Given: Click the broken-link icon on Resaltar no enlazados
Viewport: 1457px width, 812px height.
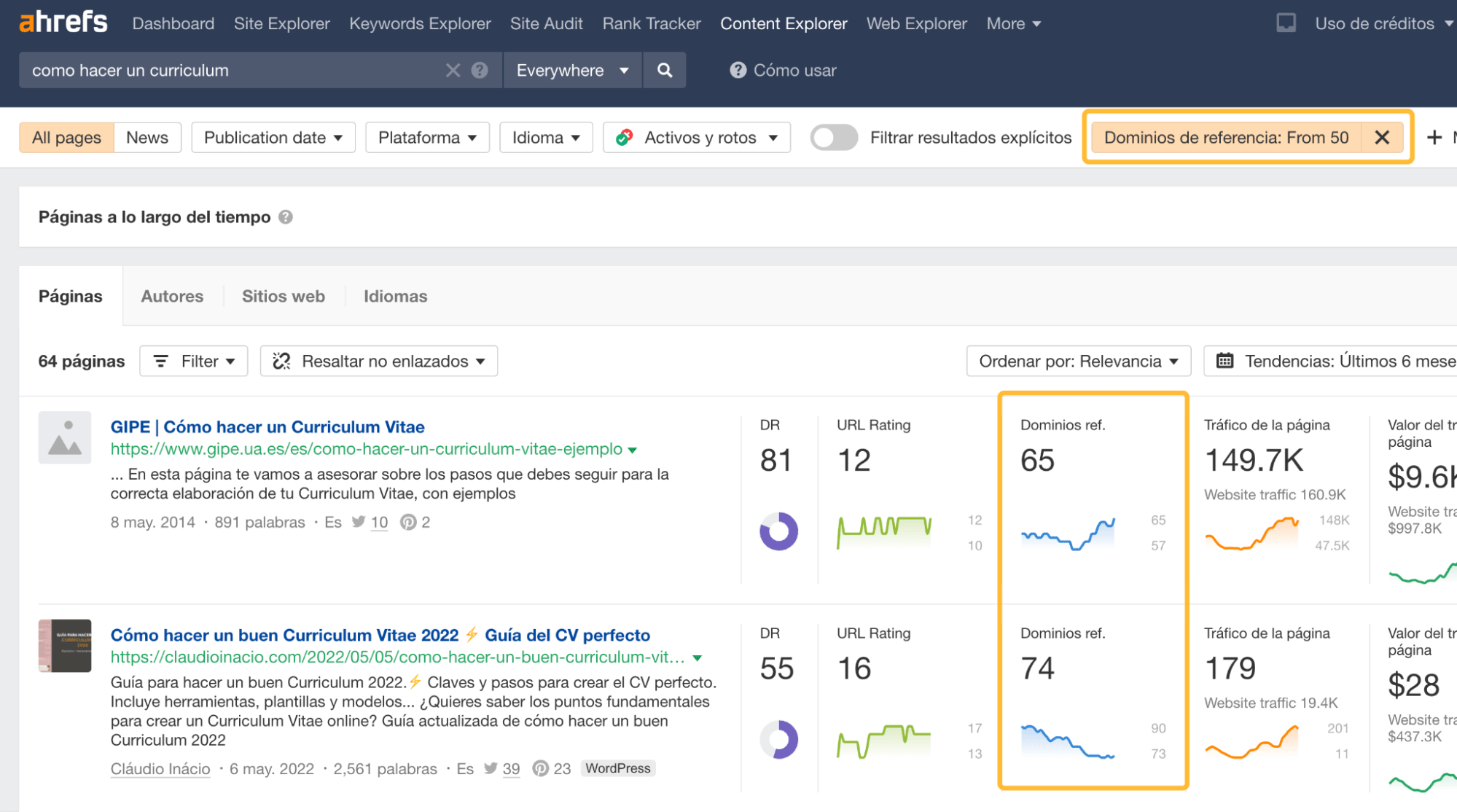Looking at the screenshot, I should [x=281, y=361].
